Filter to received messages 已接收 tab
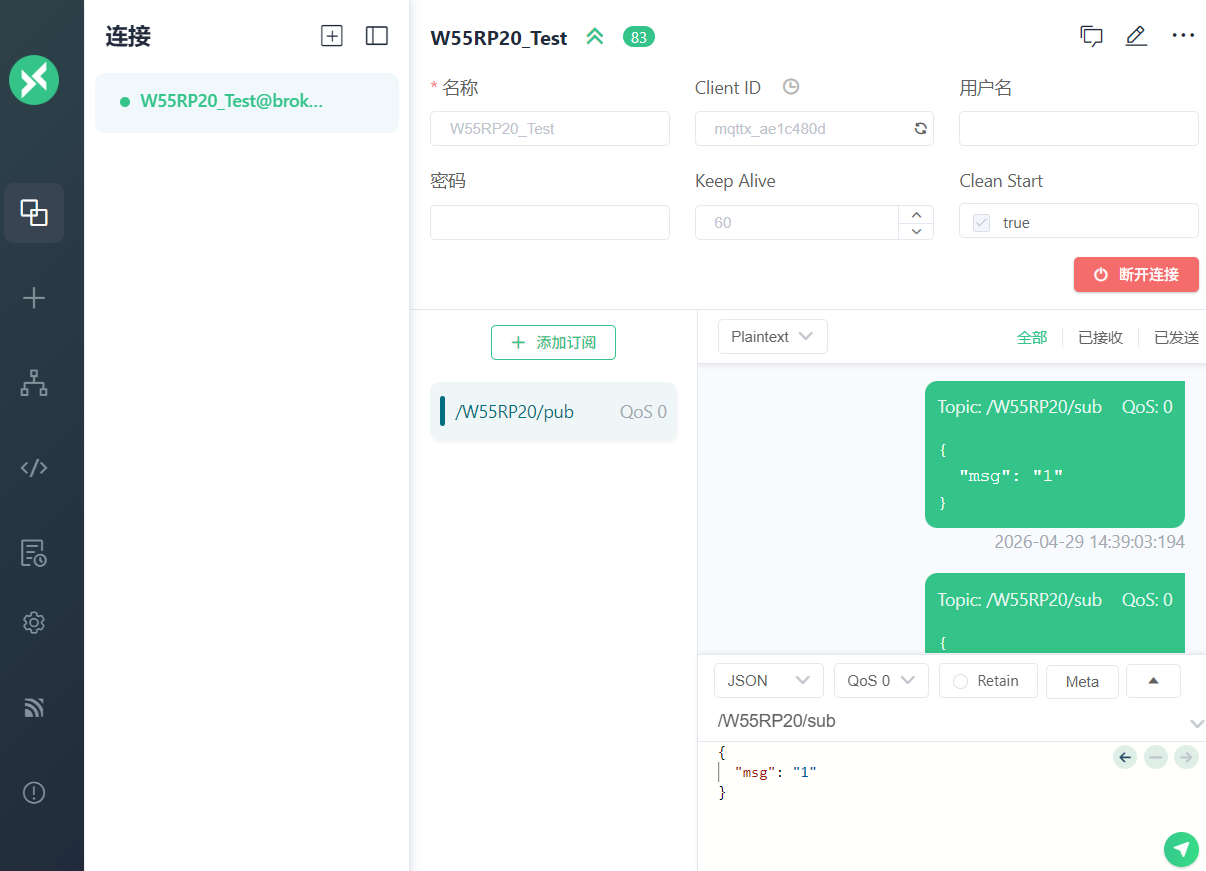Image resolution: width=1206 pixels, height=871 pixels. click(x=1100, y=338)
